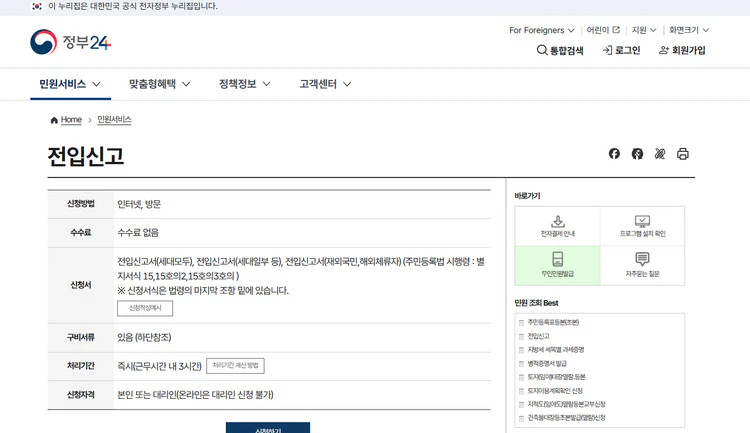
Task: Expand the For Foreigners dropdown
Action: pyautogui.click(x=541, y=30)
